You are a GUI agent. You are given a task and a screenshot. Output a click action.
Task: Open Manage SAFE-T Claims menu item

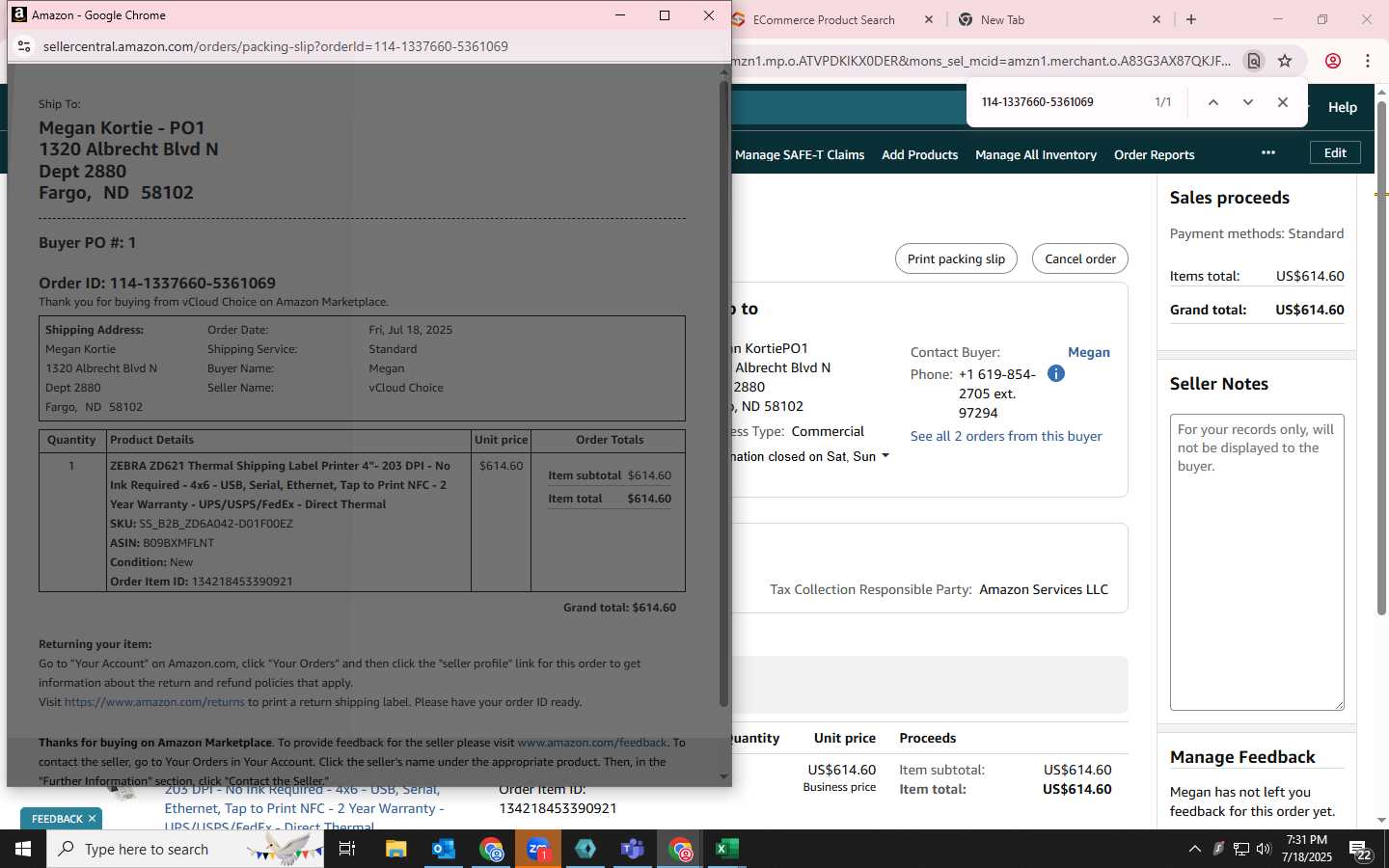(800, 154)
